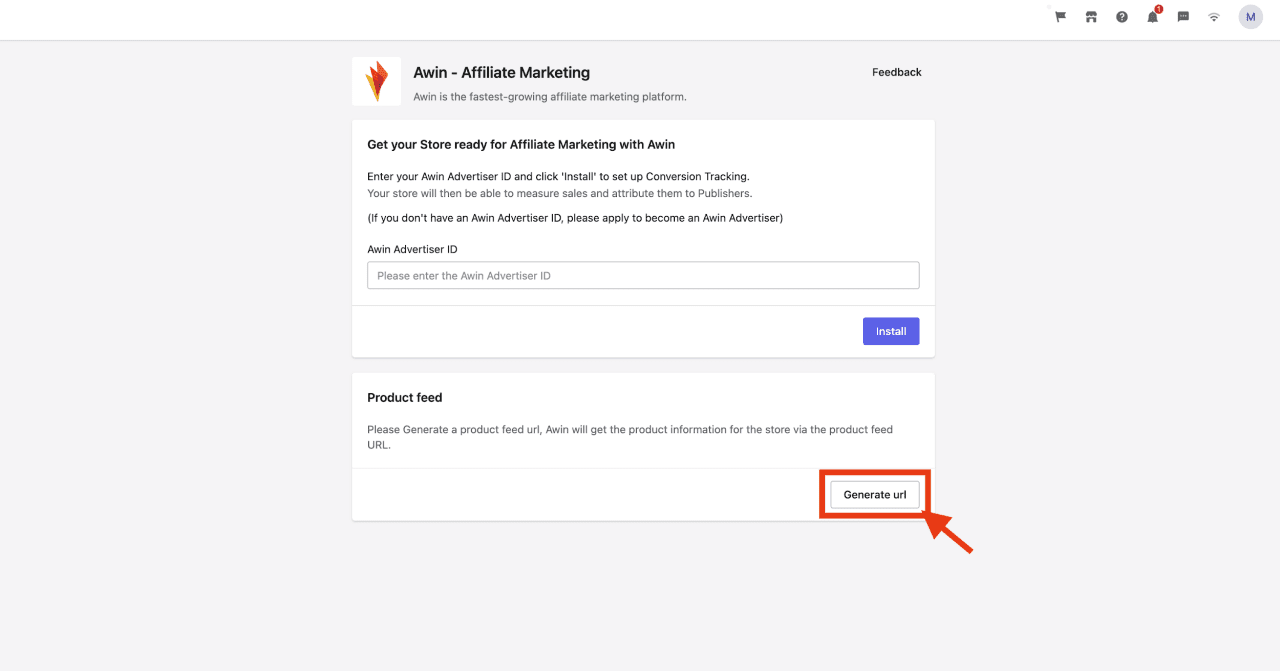Click the Wi-Fi status icon
This screenshot has width=1280, height=671.
[x=1214, y=17]
